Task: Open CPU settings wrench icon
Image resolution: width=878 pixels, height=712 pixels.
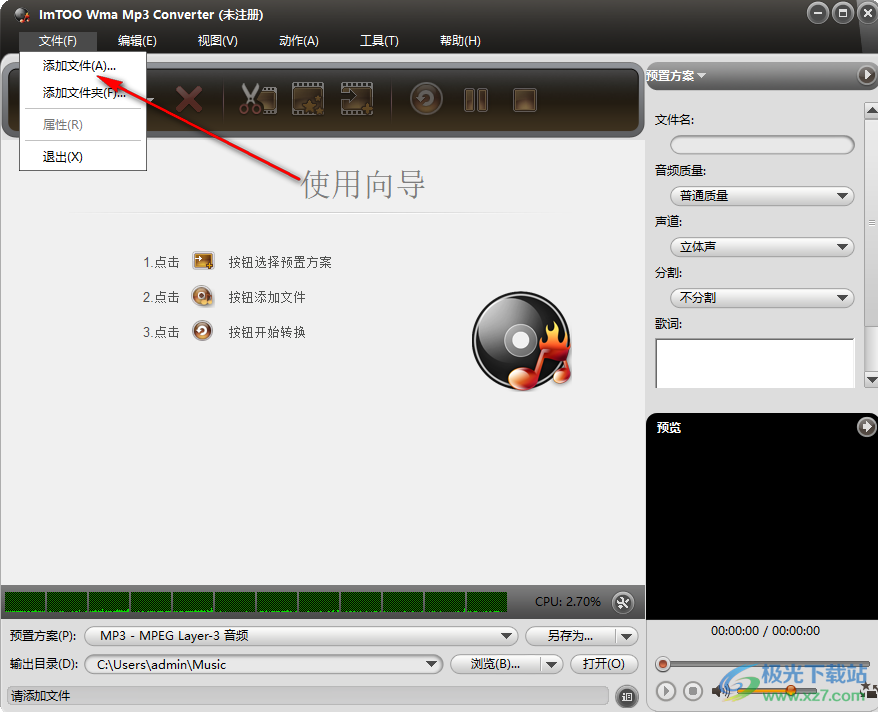Action: pyautogui.click(x=623, y=602)
